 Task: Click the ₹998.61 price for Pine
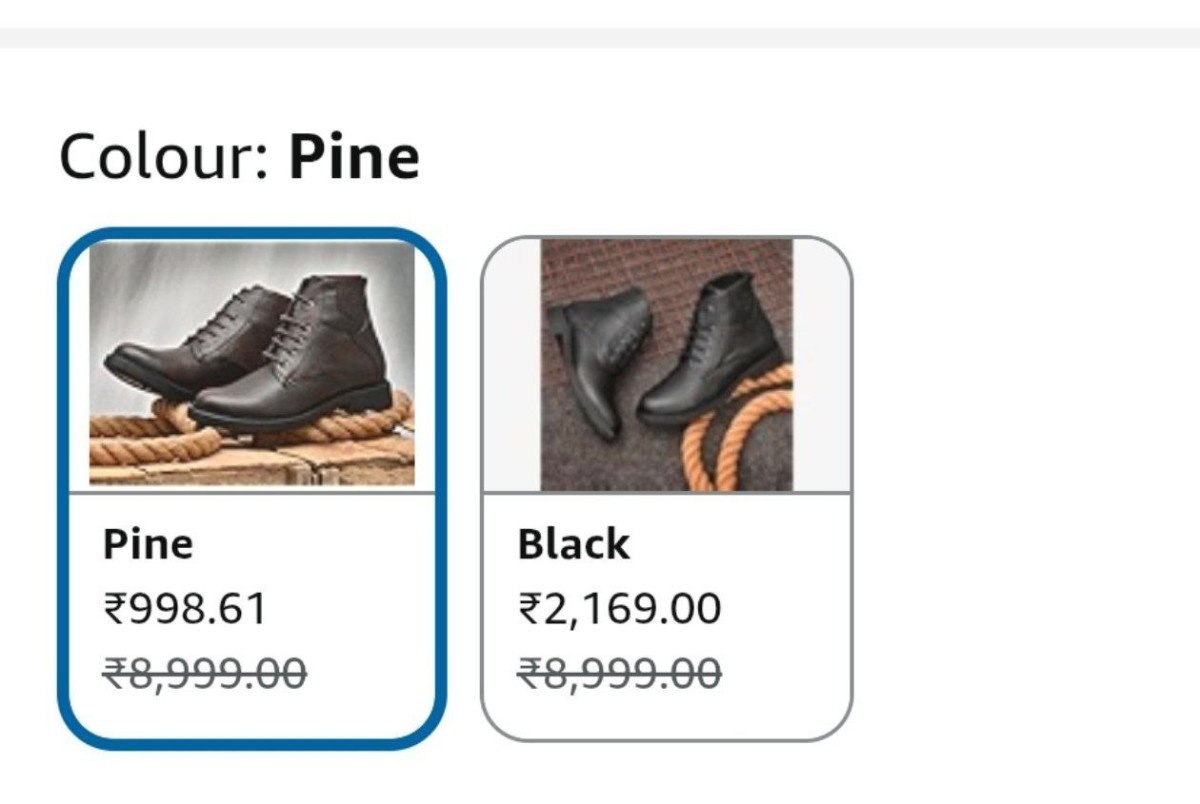(x=185, y=606)
